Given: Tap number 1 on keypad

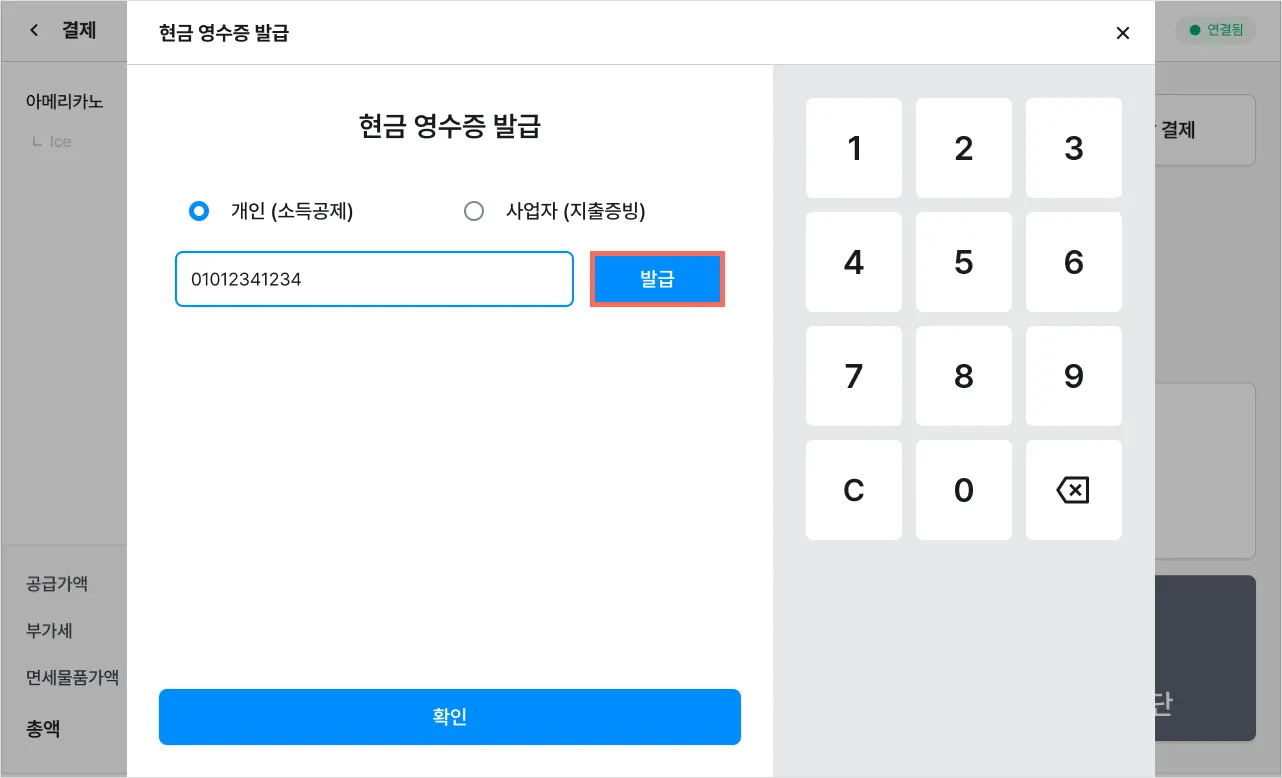Looking at the screenshot, I should 854,148.
